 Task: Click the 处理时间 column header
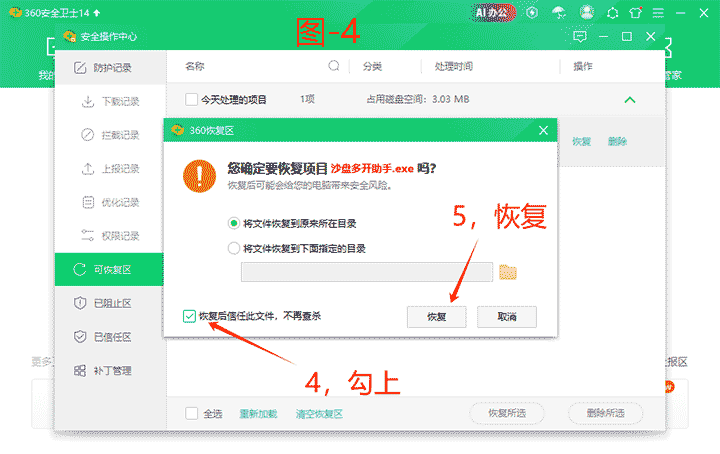[454, 67]
